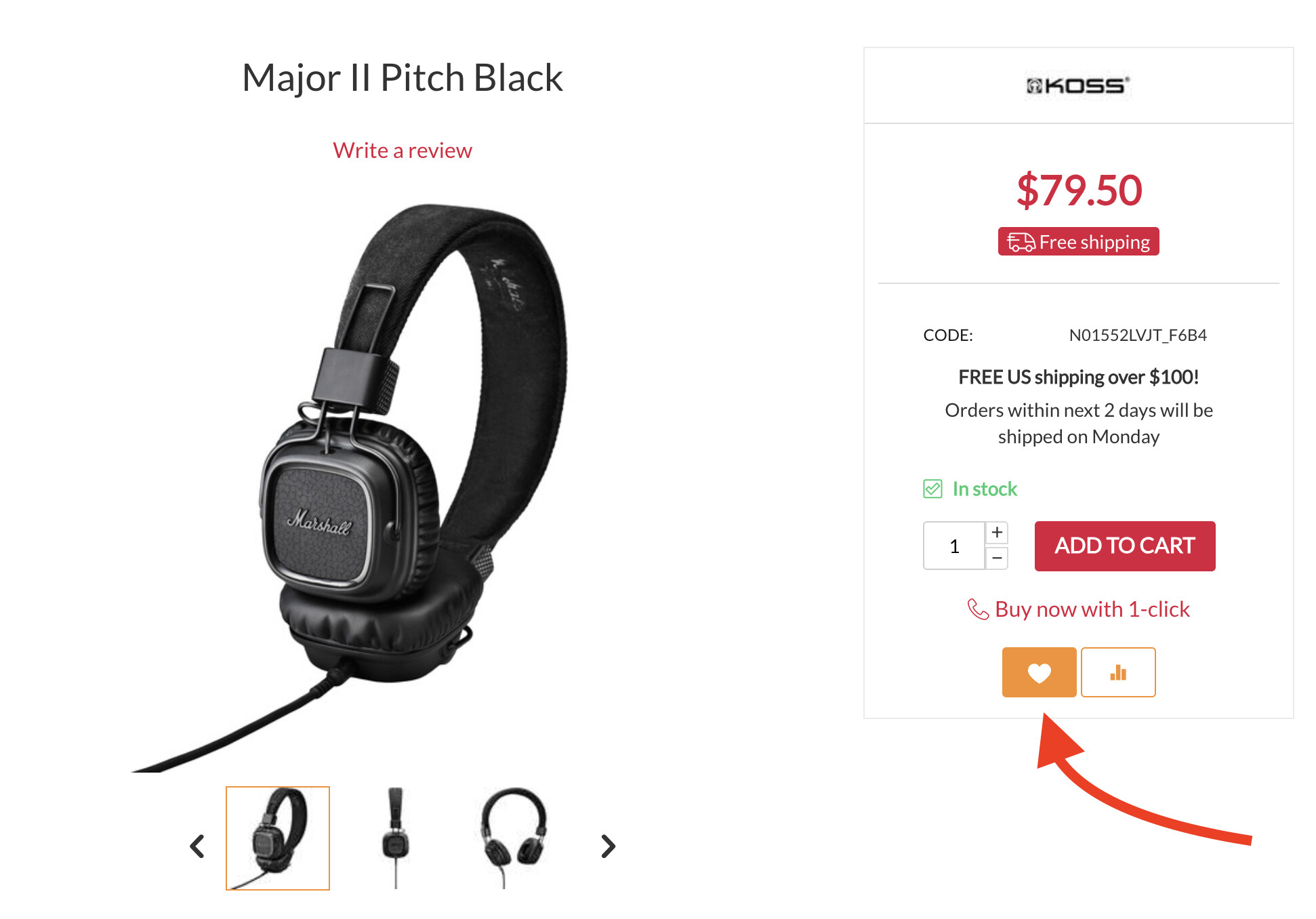Open the Write a review link
This screenshot has width=1316, height=919.
[x=403, y=150]
